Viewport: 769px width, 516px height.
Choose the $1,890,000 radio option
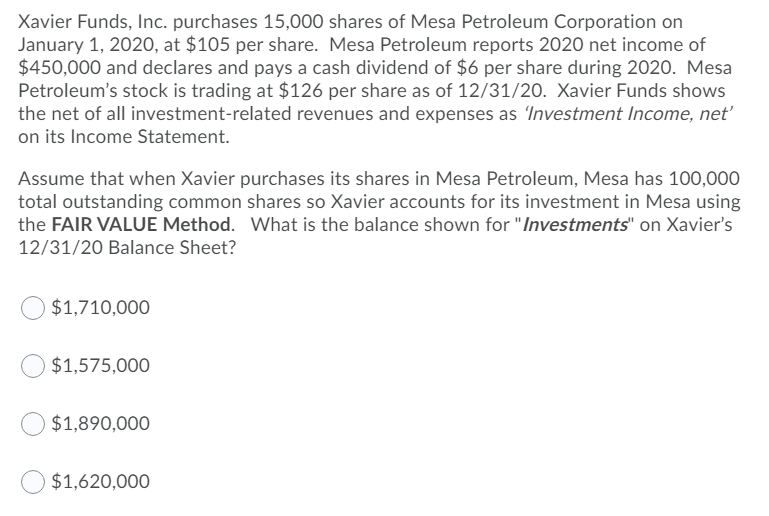(33, 424)
